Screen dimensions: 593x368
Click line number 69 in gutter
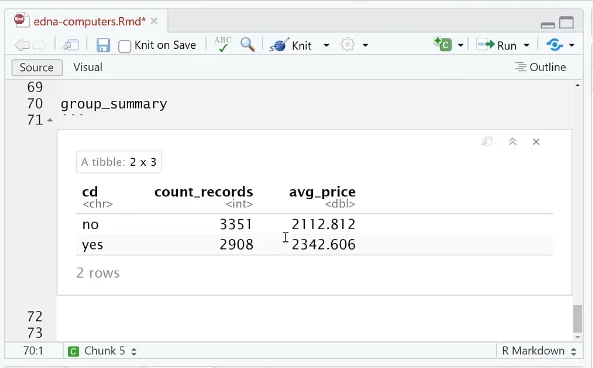point(35,87)
